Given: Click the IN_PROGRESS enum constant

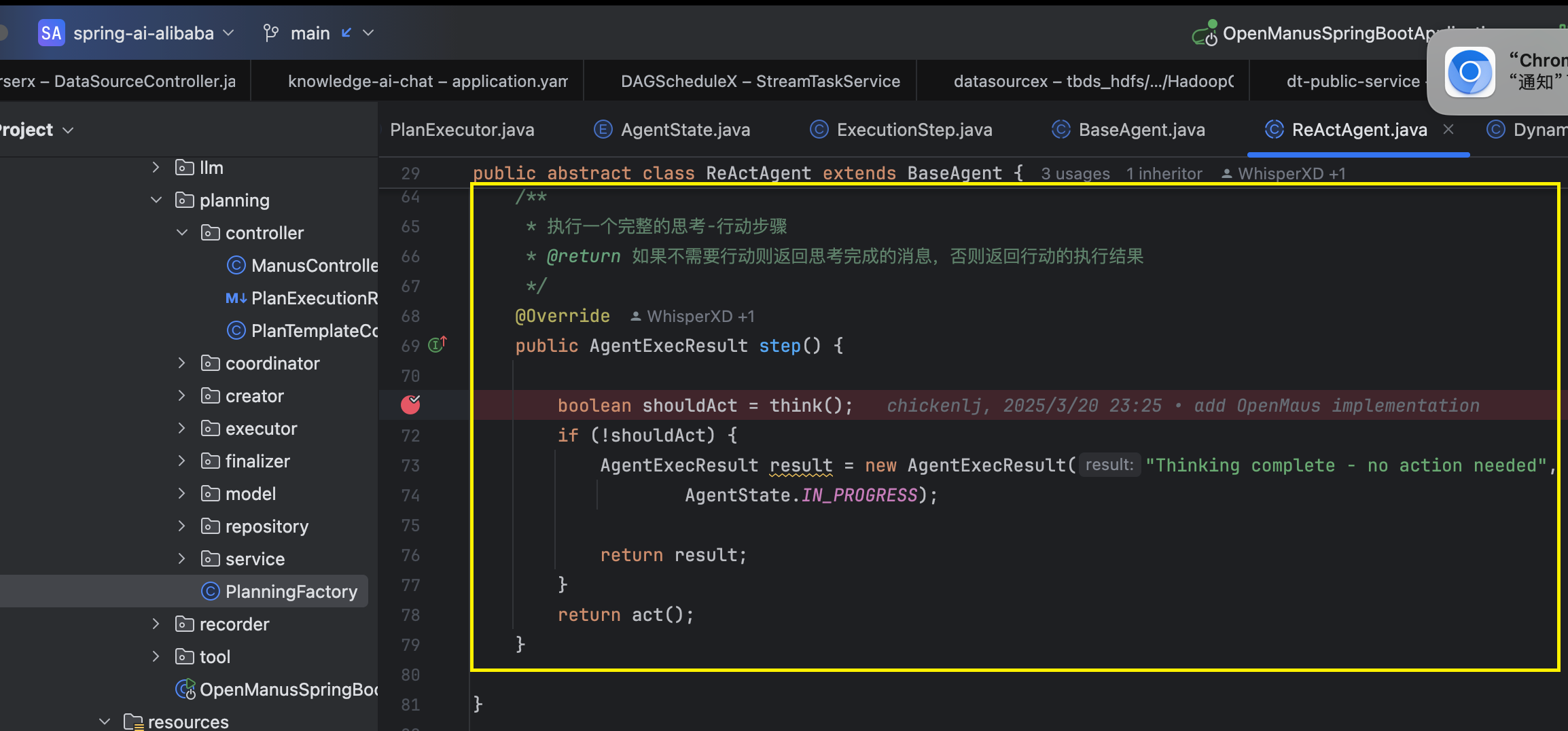Looking at the screenshot, I should coord(859,495).
